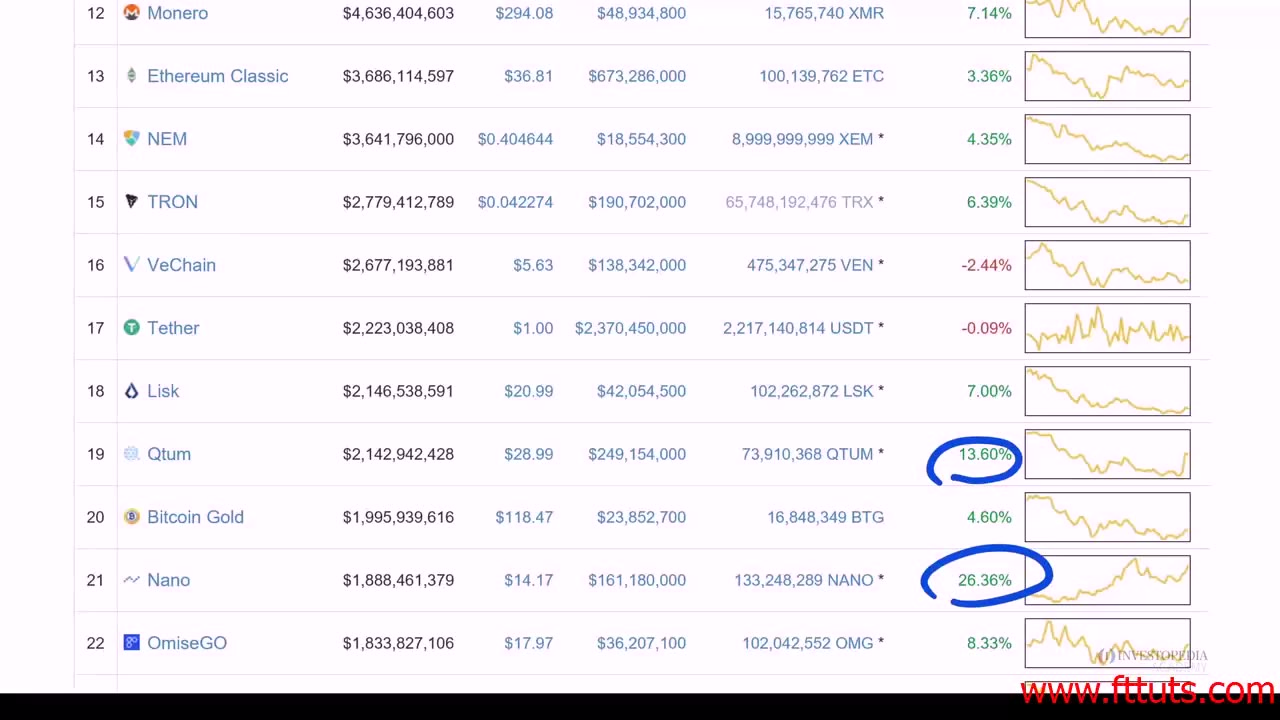Click Nano supply 133,248,289 NANO

pos(804,580)
